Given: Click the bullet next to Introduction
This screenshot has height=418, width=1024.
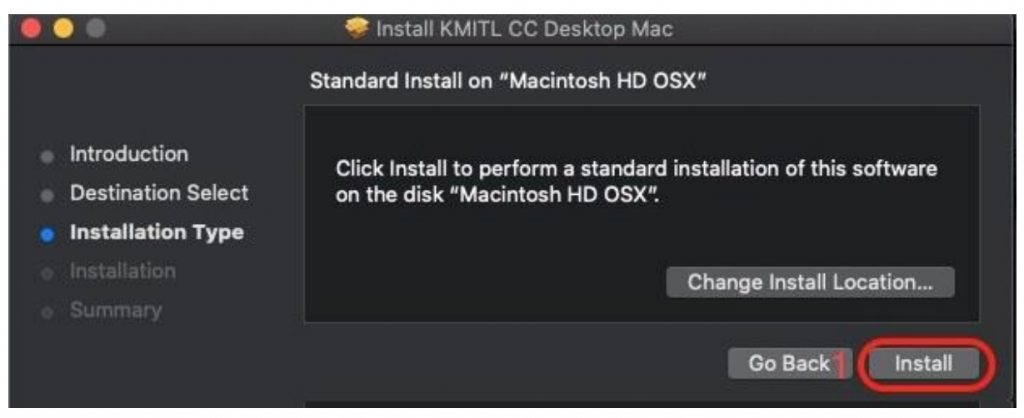Looking at the screenshot, I should point(48,156).
